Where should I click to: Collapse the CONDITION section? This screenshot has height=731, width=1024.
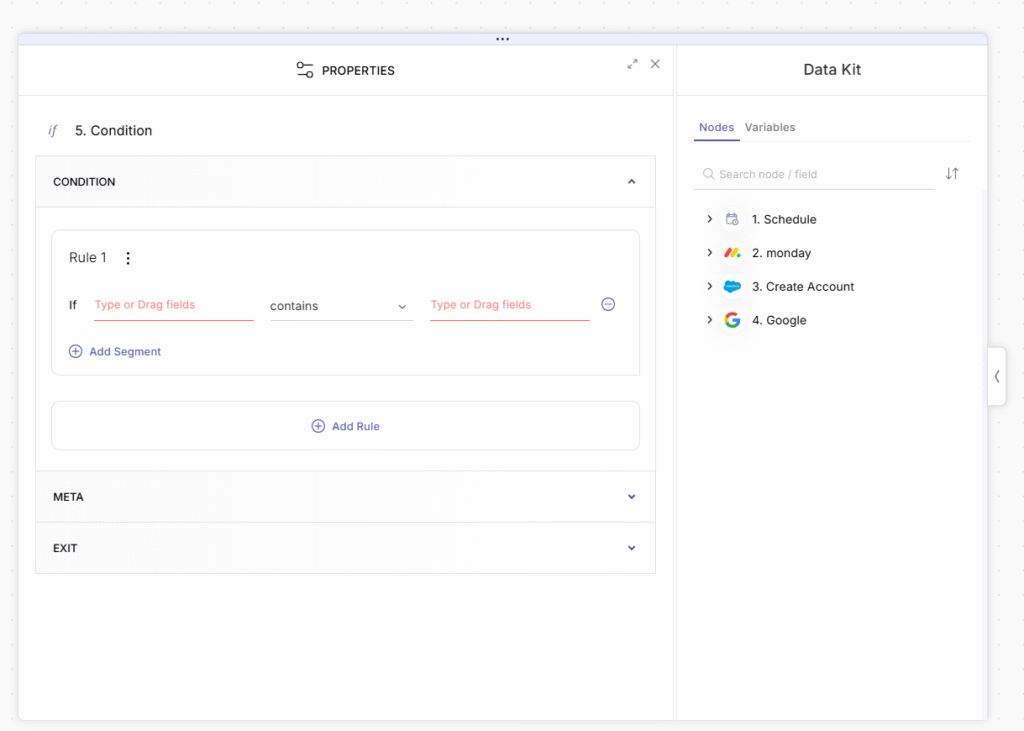click(632, 182)
